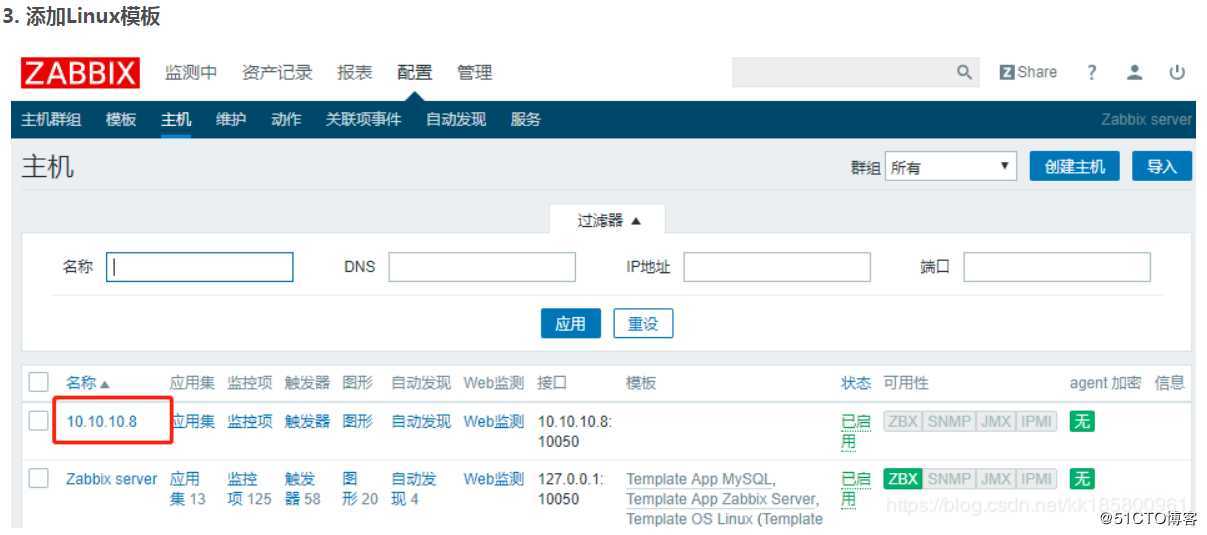Open the 资产记录 top menu
The height and width of the screenshot is (535, 1207).
(277, 73)
